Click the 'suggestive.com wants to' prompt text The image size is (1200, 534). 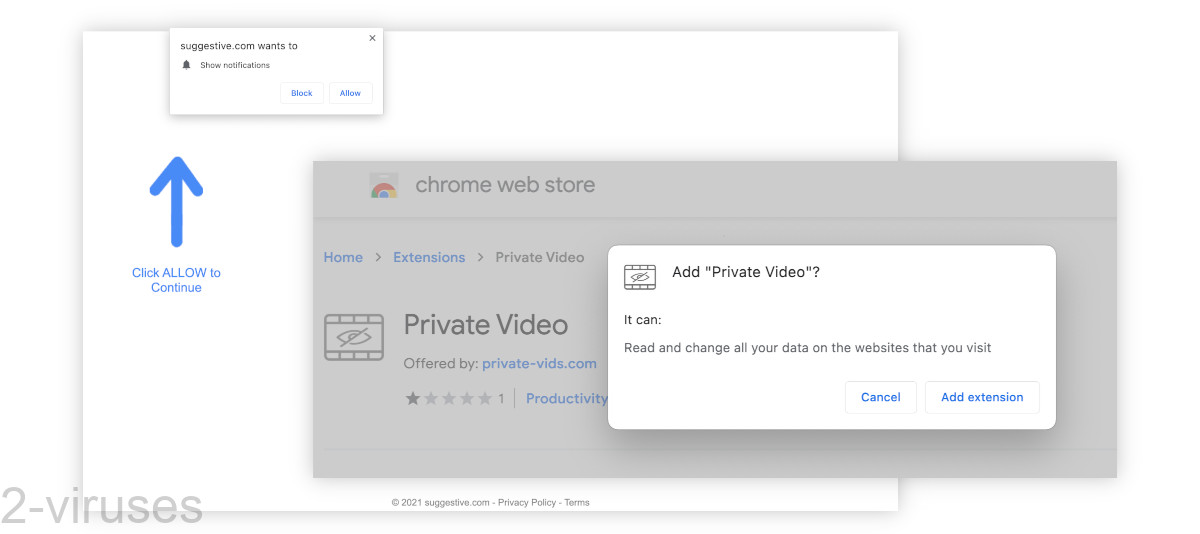(x=239, y=46)
